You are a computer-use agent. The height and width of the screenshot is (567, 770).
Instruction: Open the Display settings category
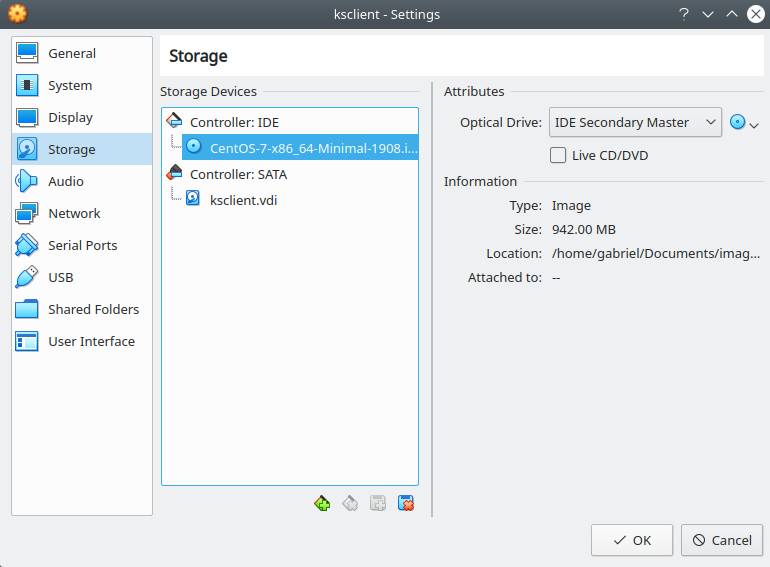point(82,117)
